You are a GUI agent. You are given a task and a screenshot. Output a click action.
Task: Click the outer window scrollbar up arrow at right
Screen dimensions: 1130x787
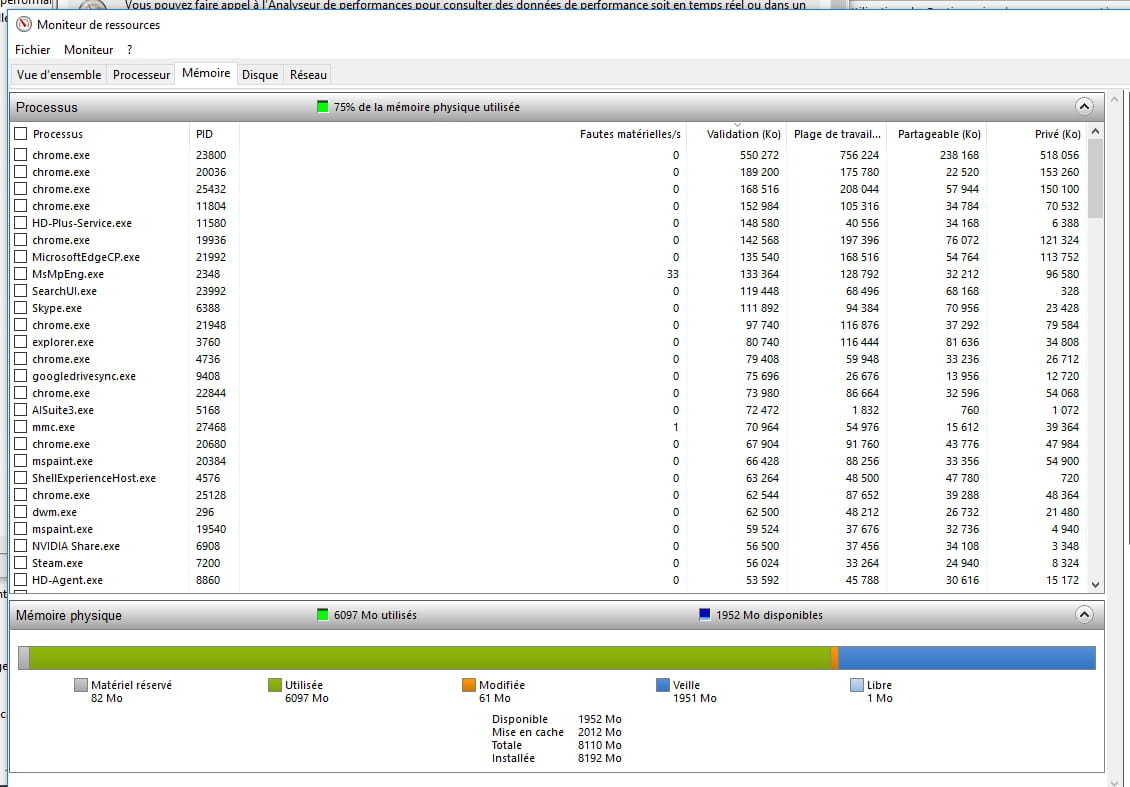pyautogui.click(x=1115, y=97)
